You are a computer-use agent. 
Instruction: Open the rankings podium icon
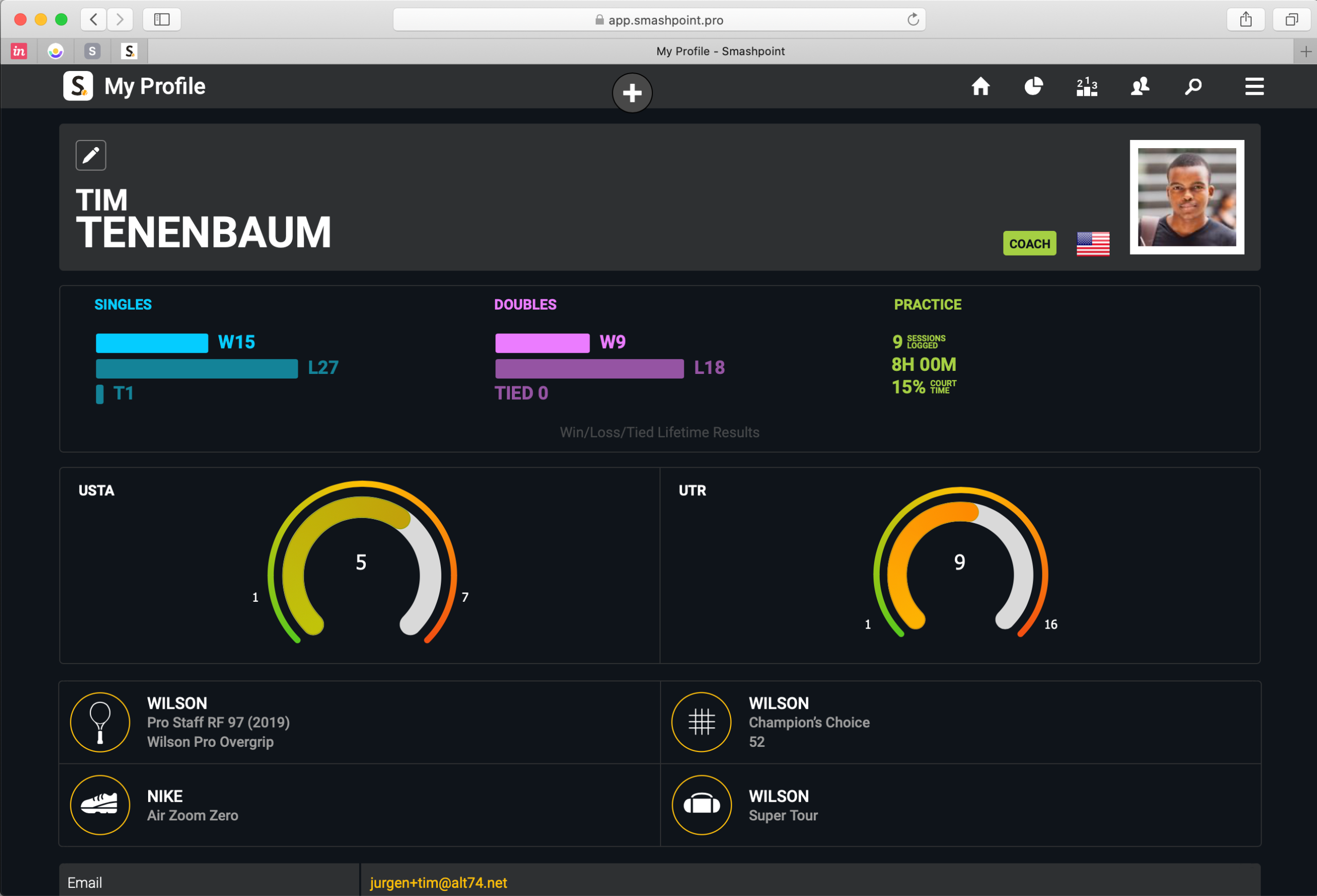point(1087,87)
